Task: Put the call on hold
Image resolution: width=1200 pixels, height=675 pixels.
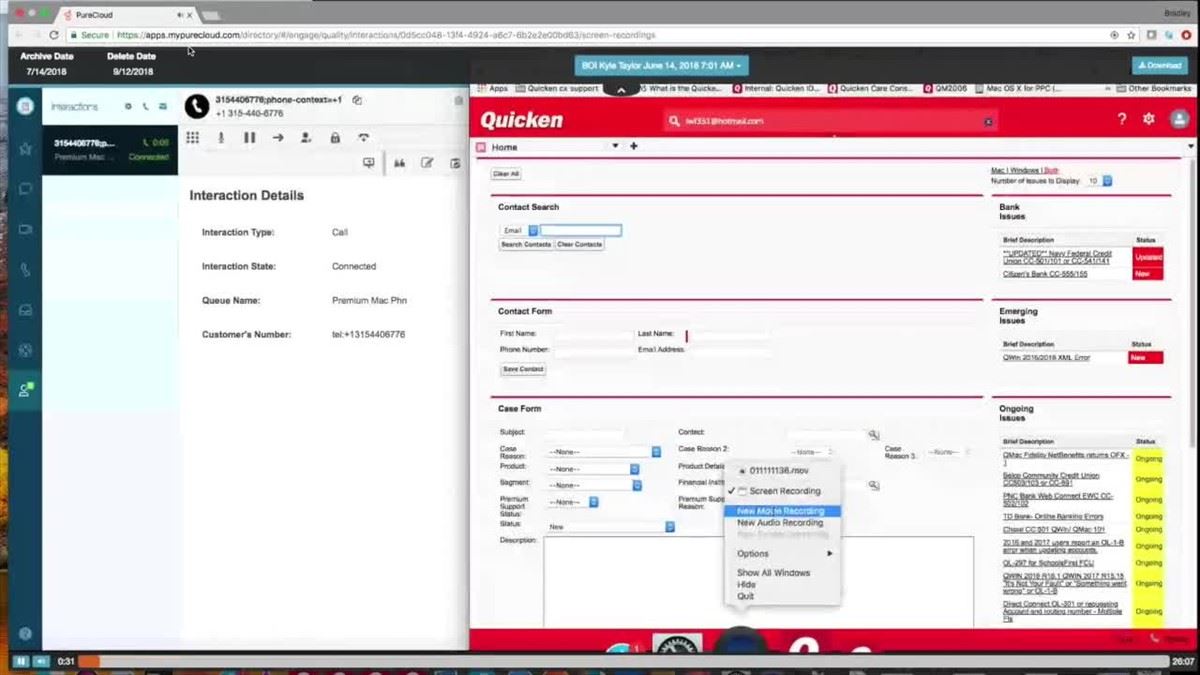Action: coord(250,137)
